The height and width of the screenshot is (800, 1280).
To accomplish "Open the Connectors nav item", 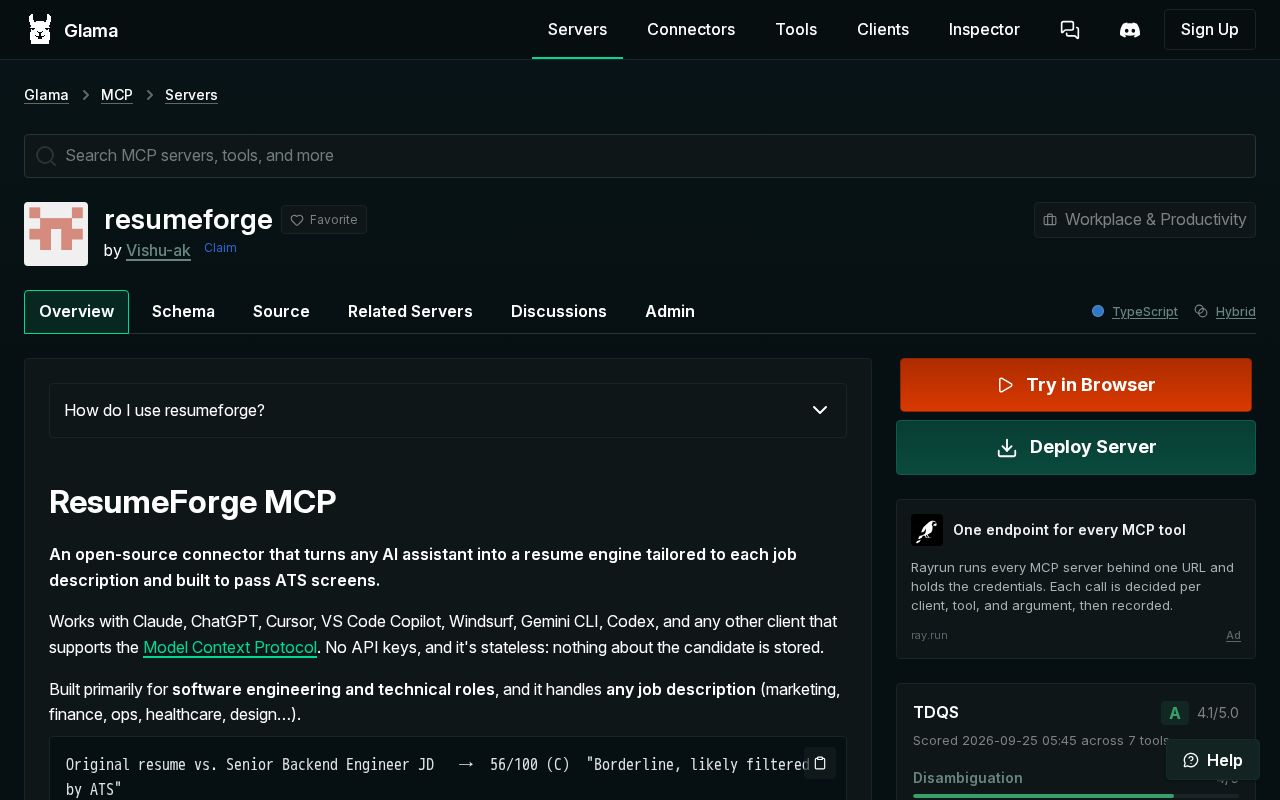I will coord(691,30).
